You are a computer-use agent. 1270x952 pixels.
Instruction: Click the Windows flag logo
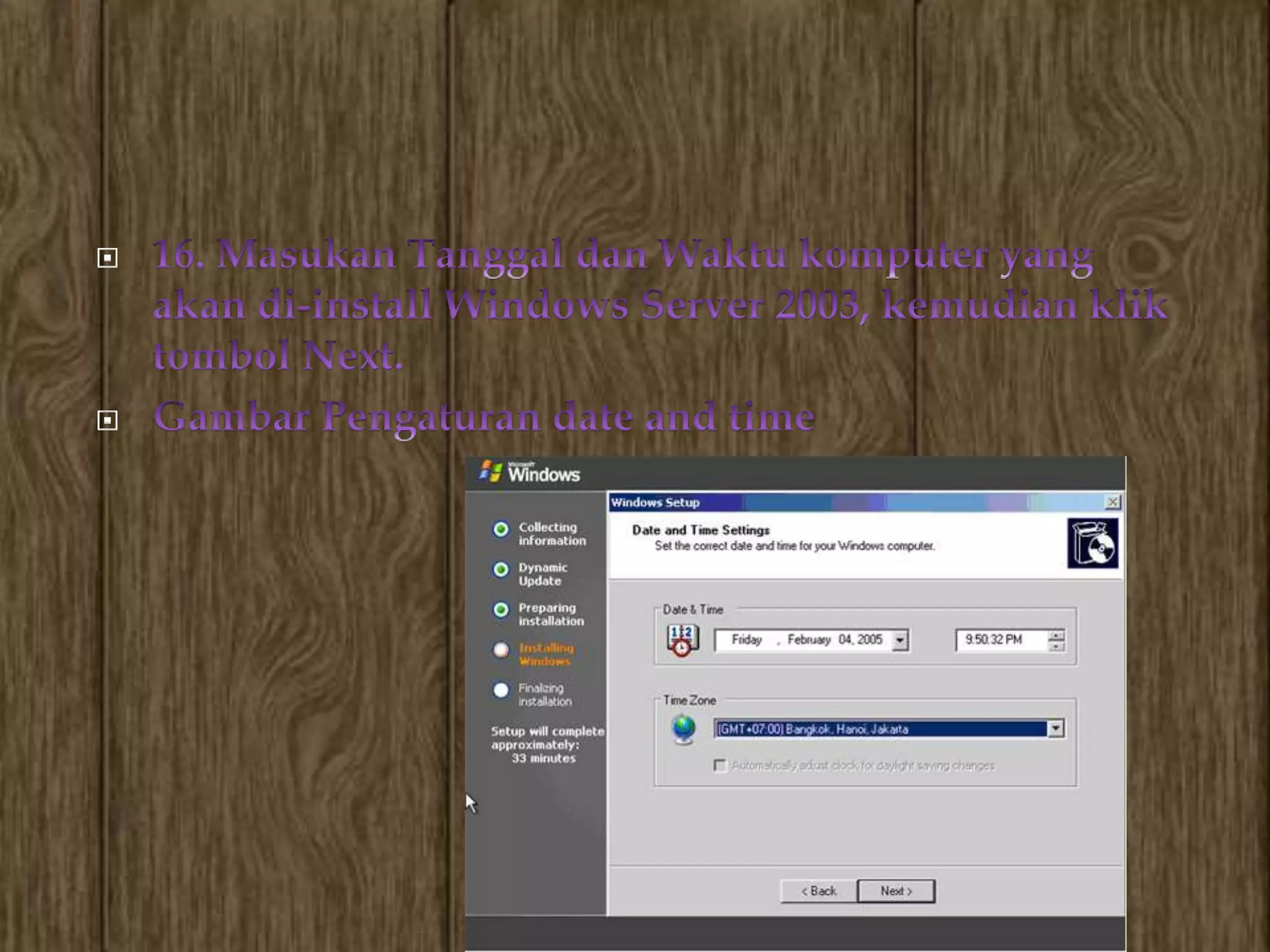491,472
